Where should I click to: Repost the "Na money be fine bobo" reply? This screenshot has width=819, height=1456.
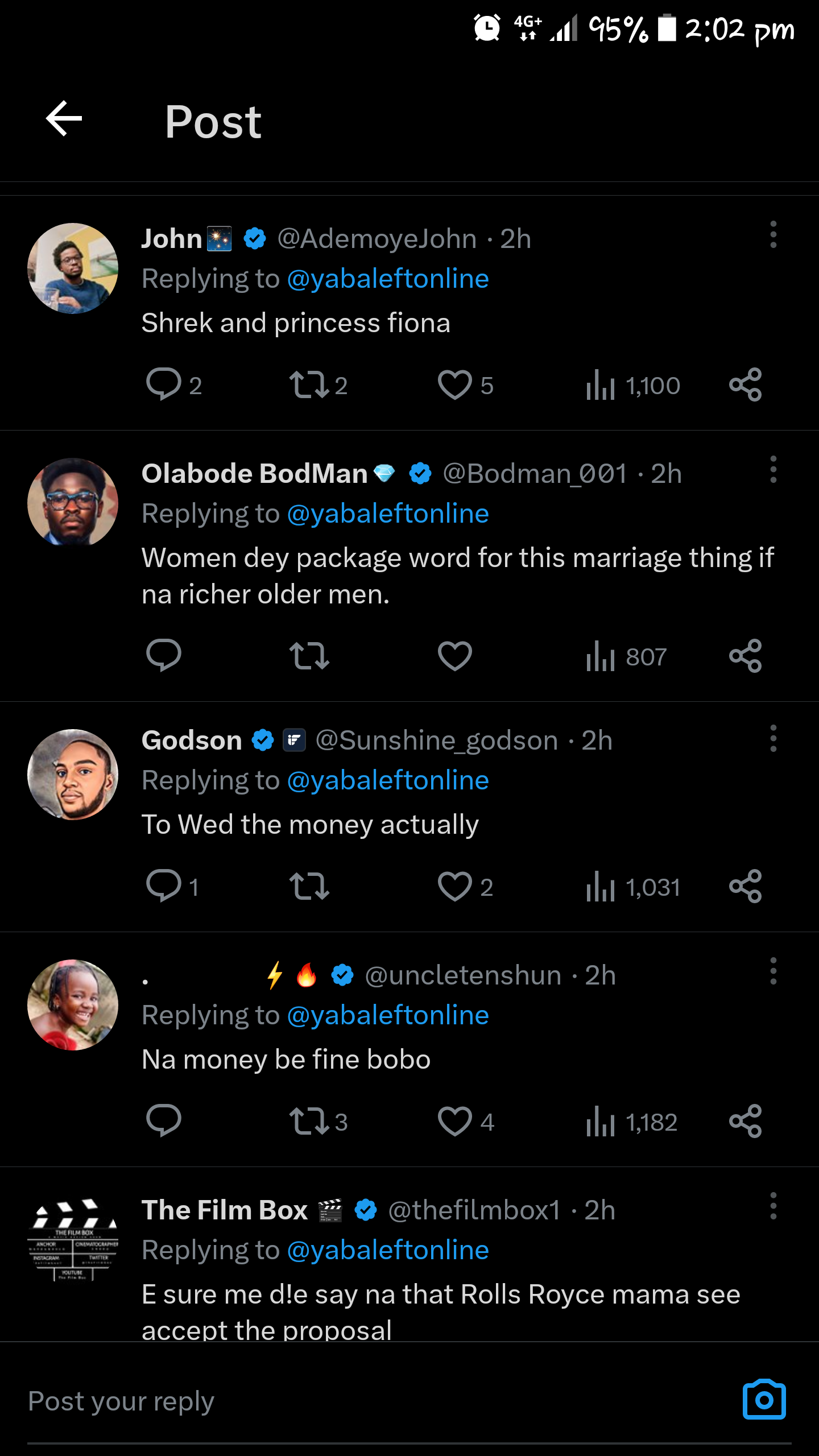[309, 1122]
